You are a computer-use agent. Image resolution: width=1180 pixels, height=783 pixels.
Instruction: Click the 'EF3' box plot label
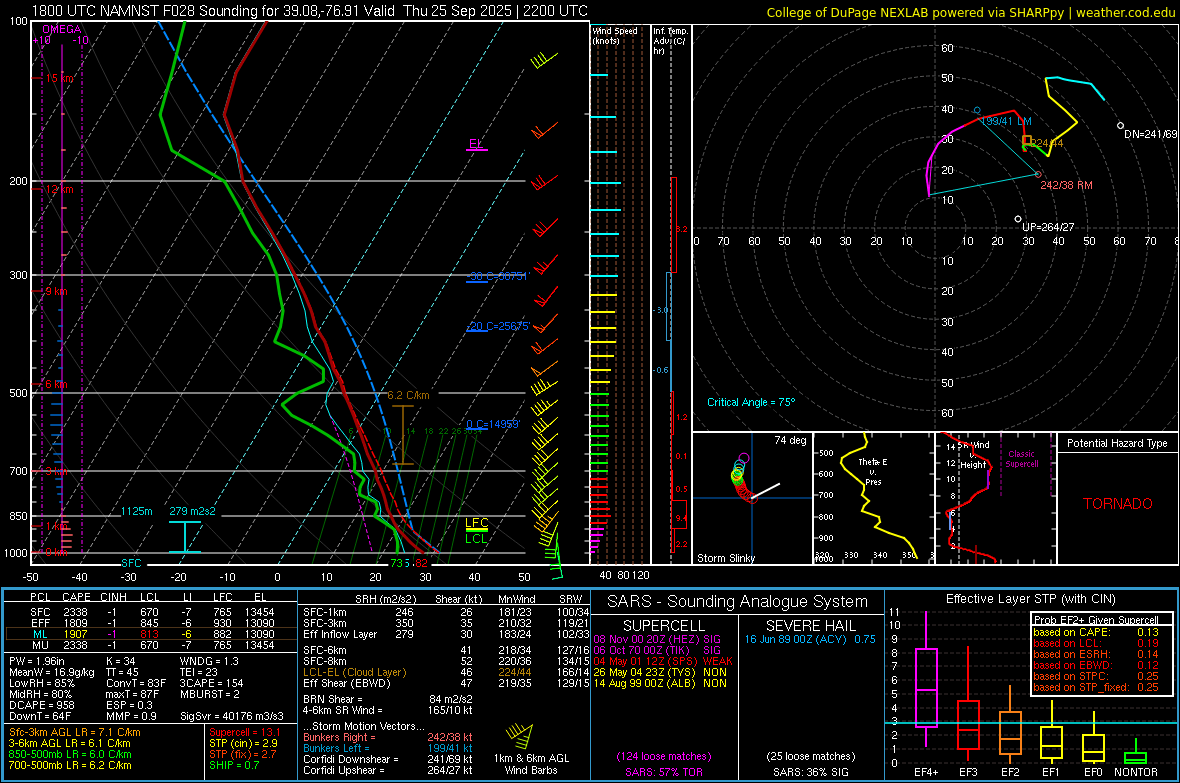tap(968, 772)
